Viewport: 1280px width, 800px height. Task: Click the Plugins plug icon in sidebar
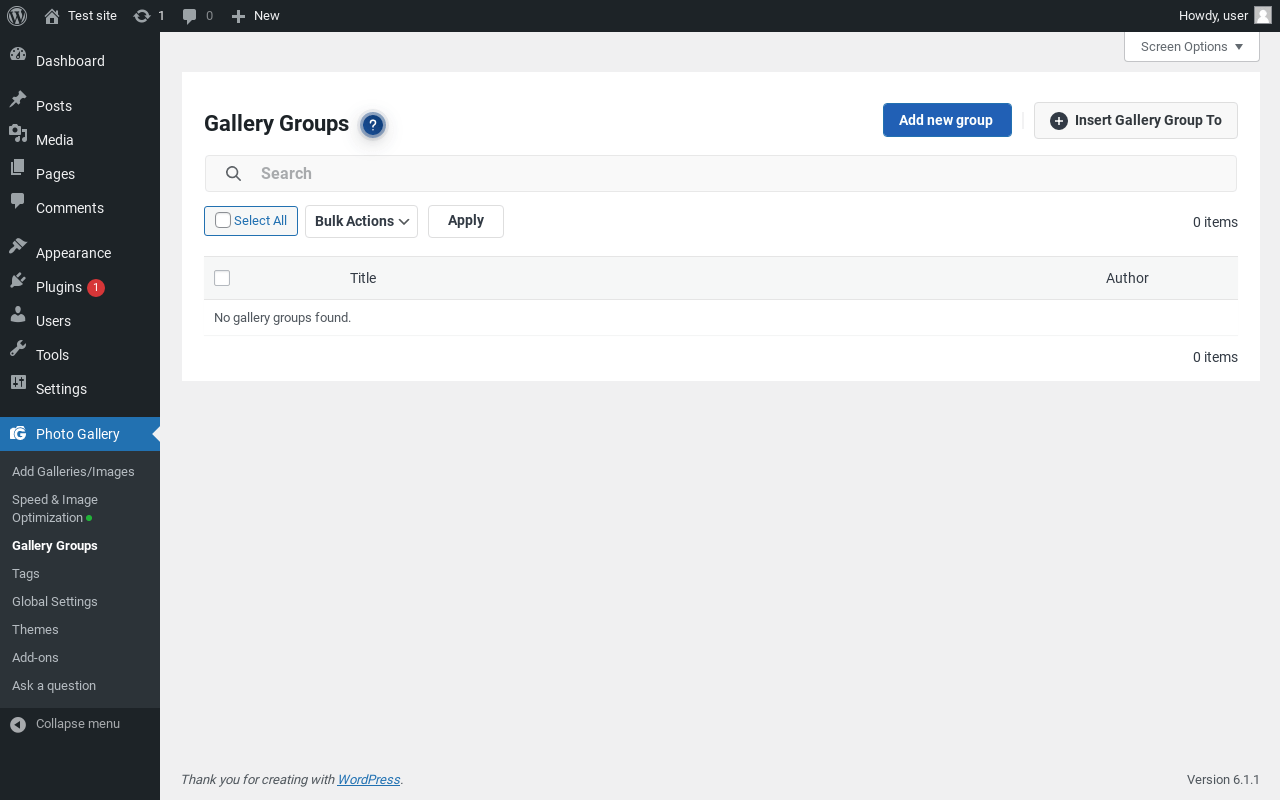pos(18,287)
